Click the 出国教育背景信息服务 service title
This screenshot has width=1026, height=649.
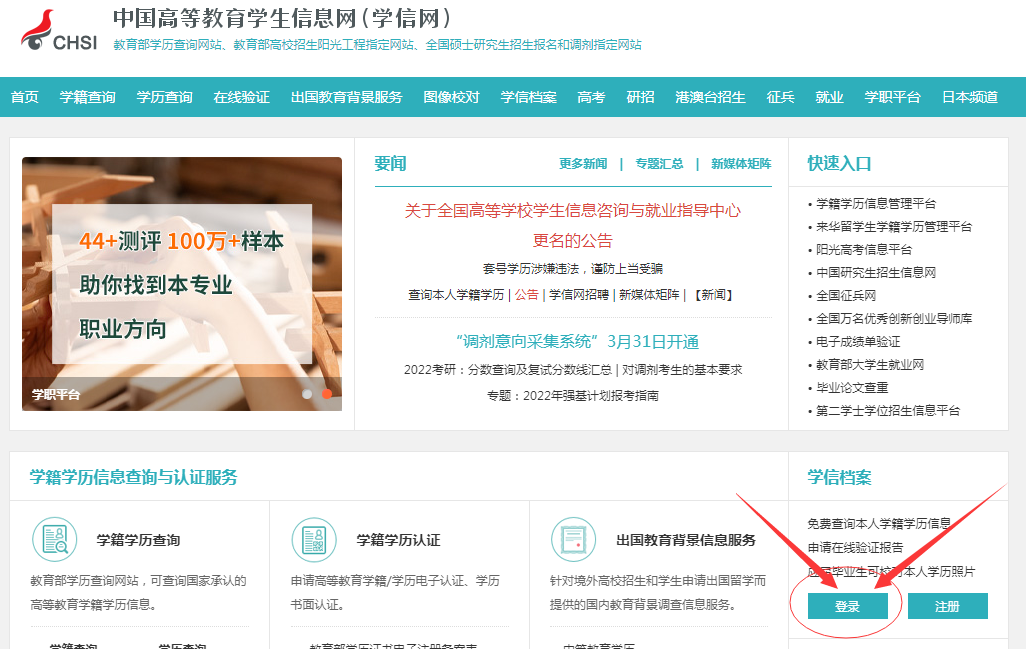pos(686,540)
